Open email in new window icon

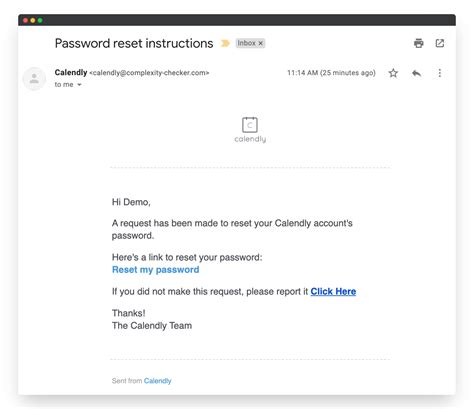(x=440, y=43)
